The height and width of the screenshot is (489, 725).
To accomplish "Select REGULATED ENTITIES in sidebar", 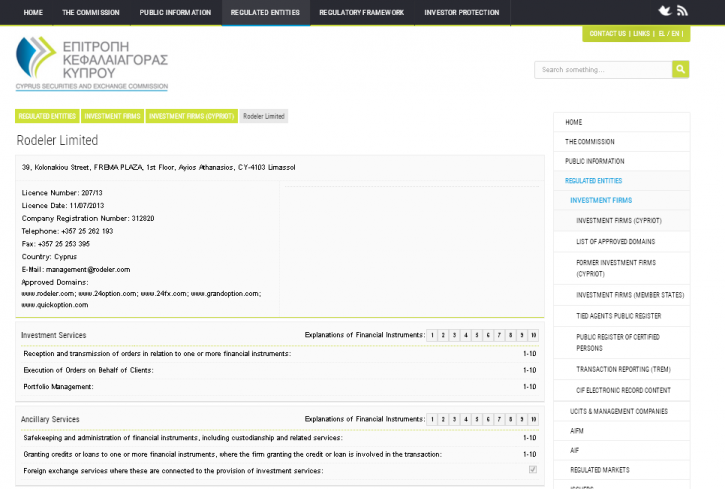I will 621,180.
